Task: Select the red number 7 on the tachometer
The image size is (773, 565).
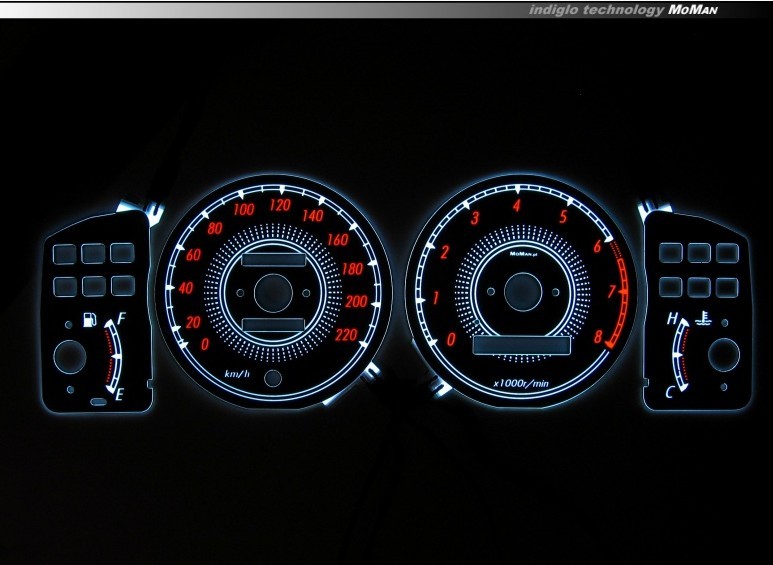Action: 611,293
